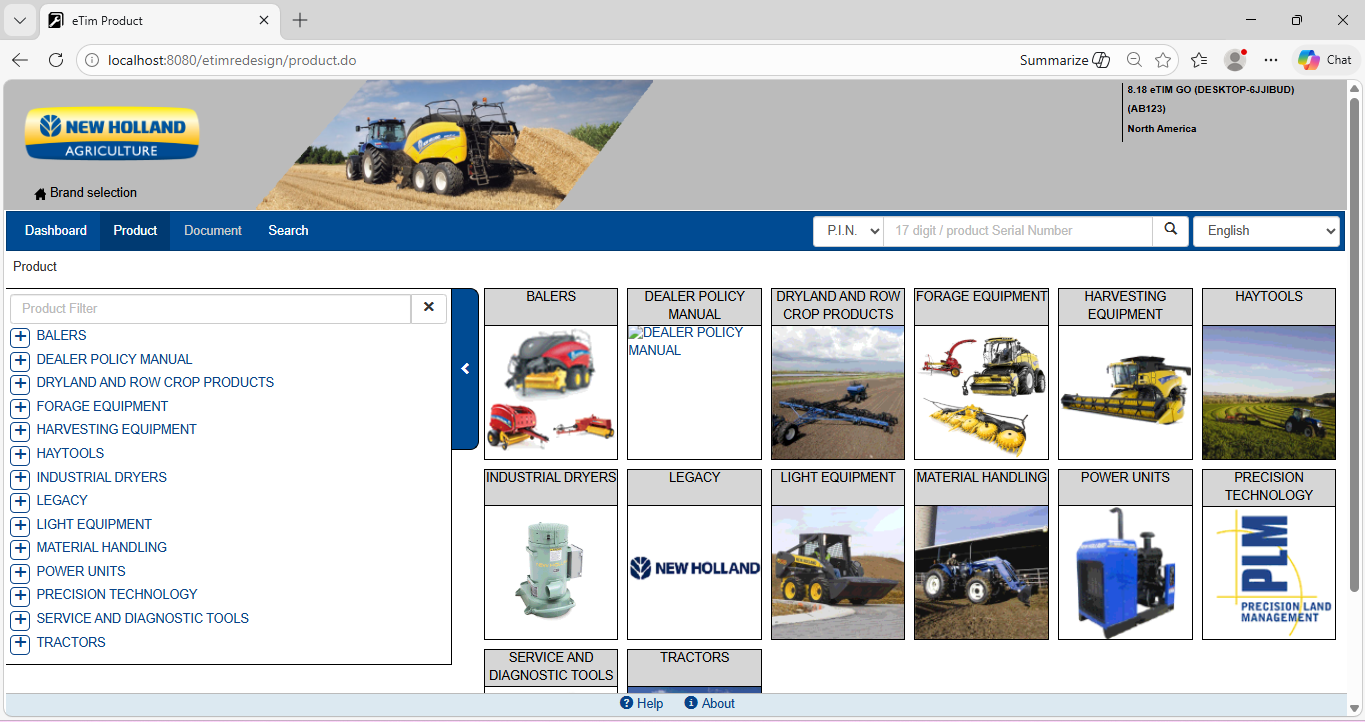This screenshot has width=1365, height=722.
Task: Expand the FORAGE EQUIPMENT tree node
Action: point(20,408)
